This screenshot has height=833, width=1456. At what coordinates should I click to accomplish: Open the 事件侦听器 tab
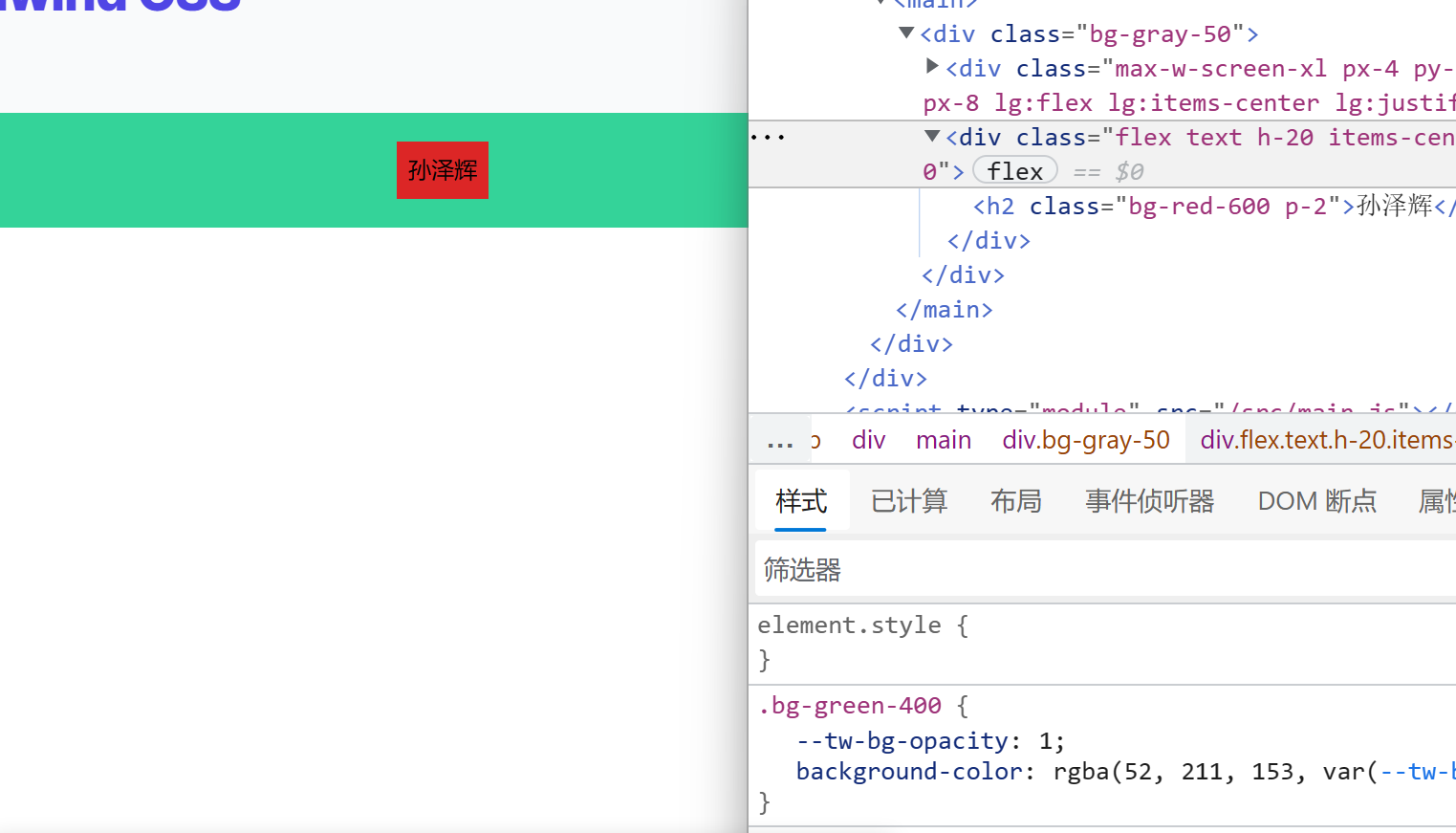tap(1149, 501)
